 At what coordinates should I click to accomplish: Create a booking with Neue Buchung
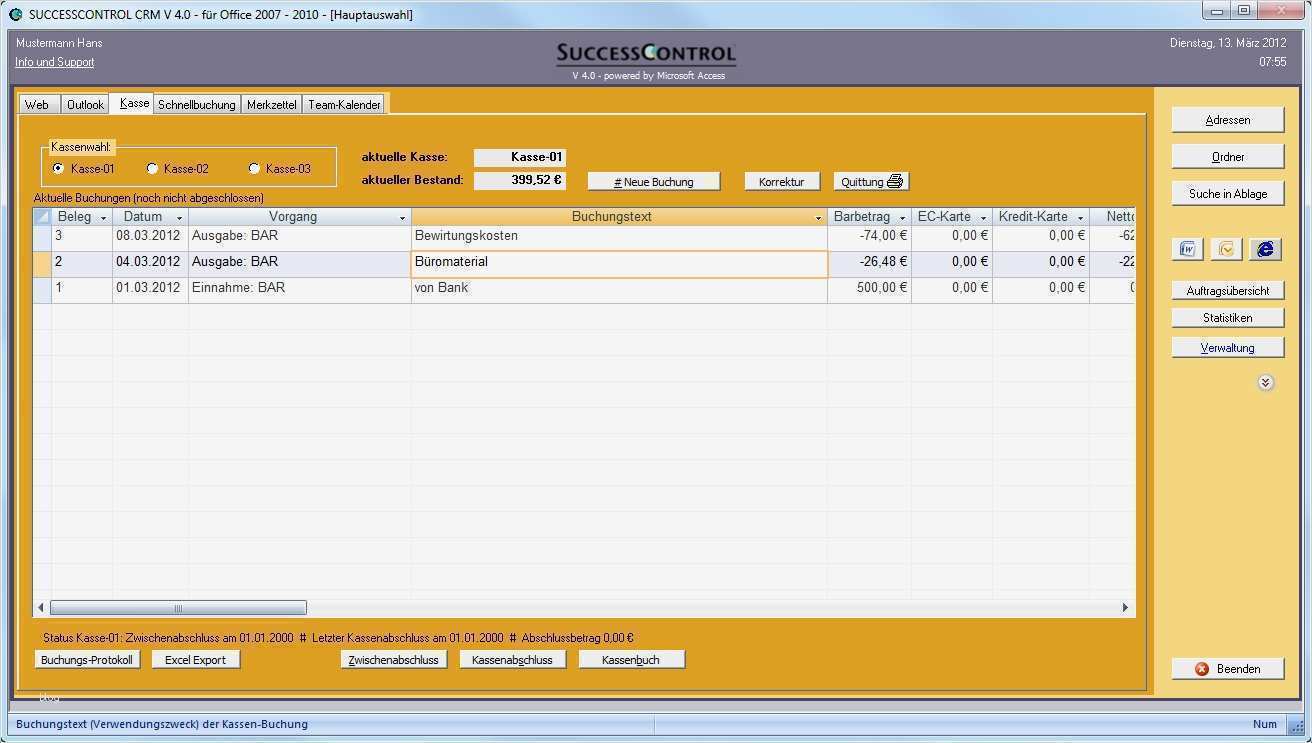[653, 181]
